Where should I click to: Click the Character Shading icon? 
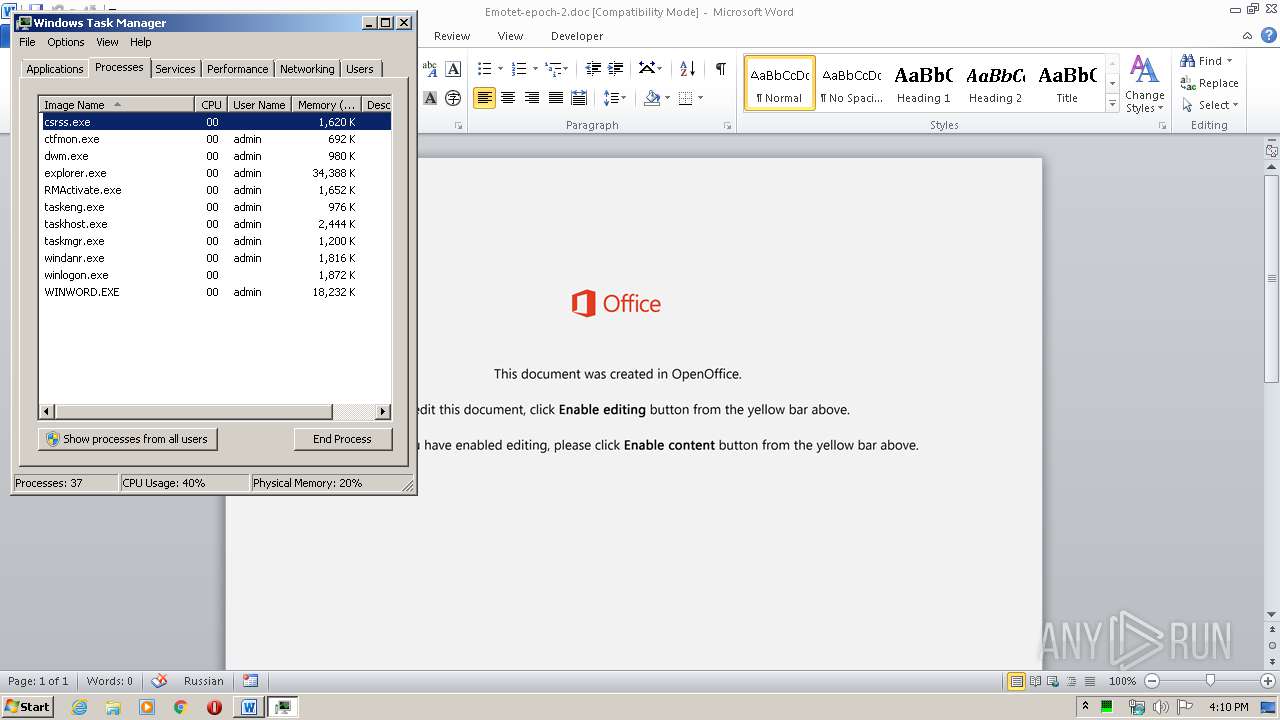point(430,97)
